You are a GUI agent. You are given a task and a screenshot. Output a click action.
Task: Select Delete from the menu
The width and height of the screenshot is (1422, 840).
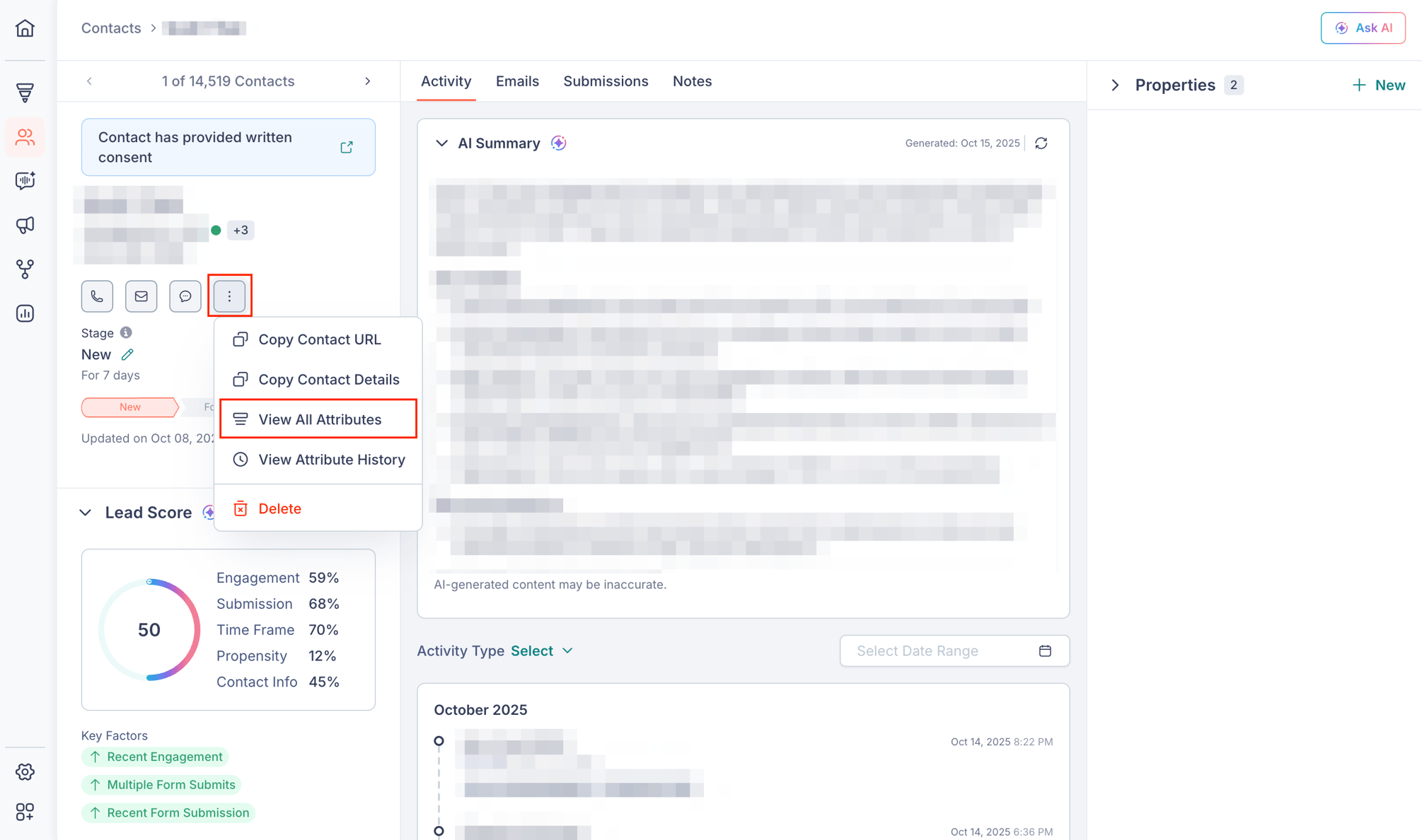(318, 508)
